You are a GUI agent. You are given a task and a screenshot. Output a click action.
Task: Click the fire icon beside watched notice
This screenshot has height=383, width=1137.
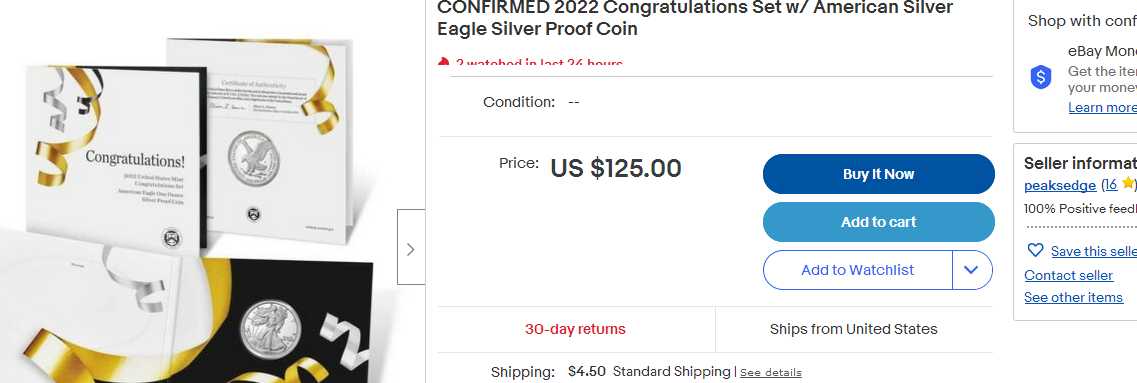click(443, 63)
